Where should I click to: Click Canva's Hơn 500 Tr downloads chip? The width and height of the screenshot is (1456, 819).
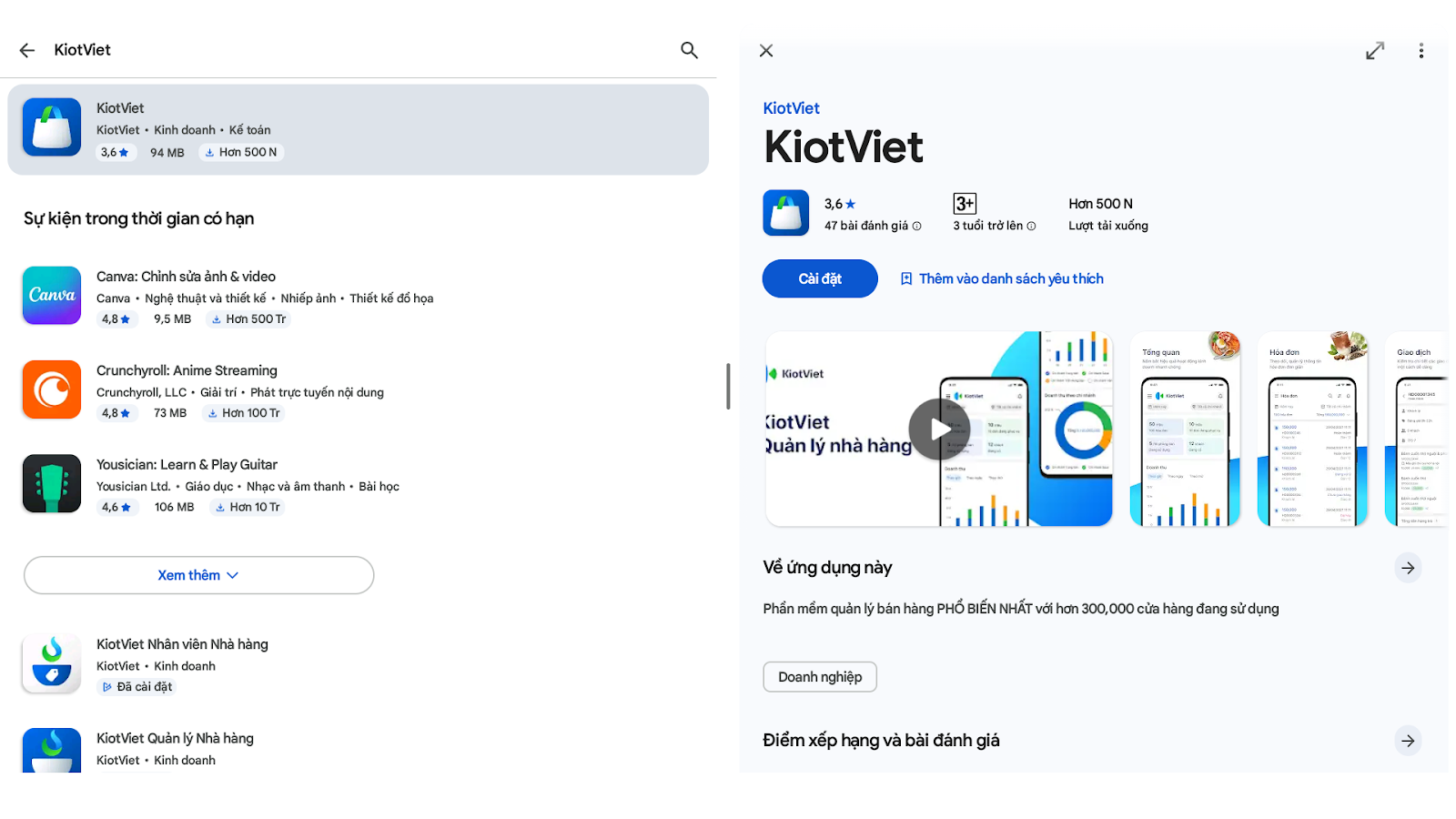click(x=248, y=319)
